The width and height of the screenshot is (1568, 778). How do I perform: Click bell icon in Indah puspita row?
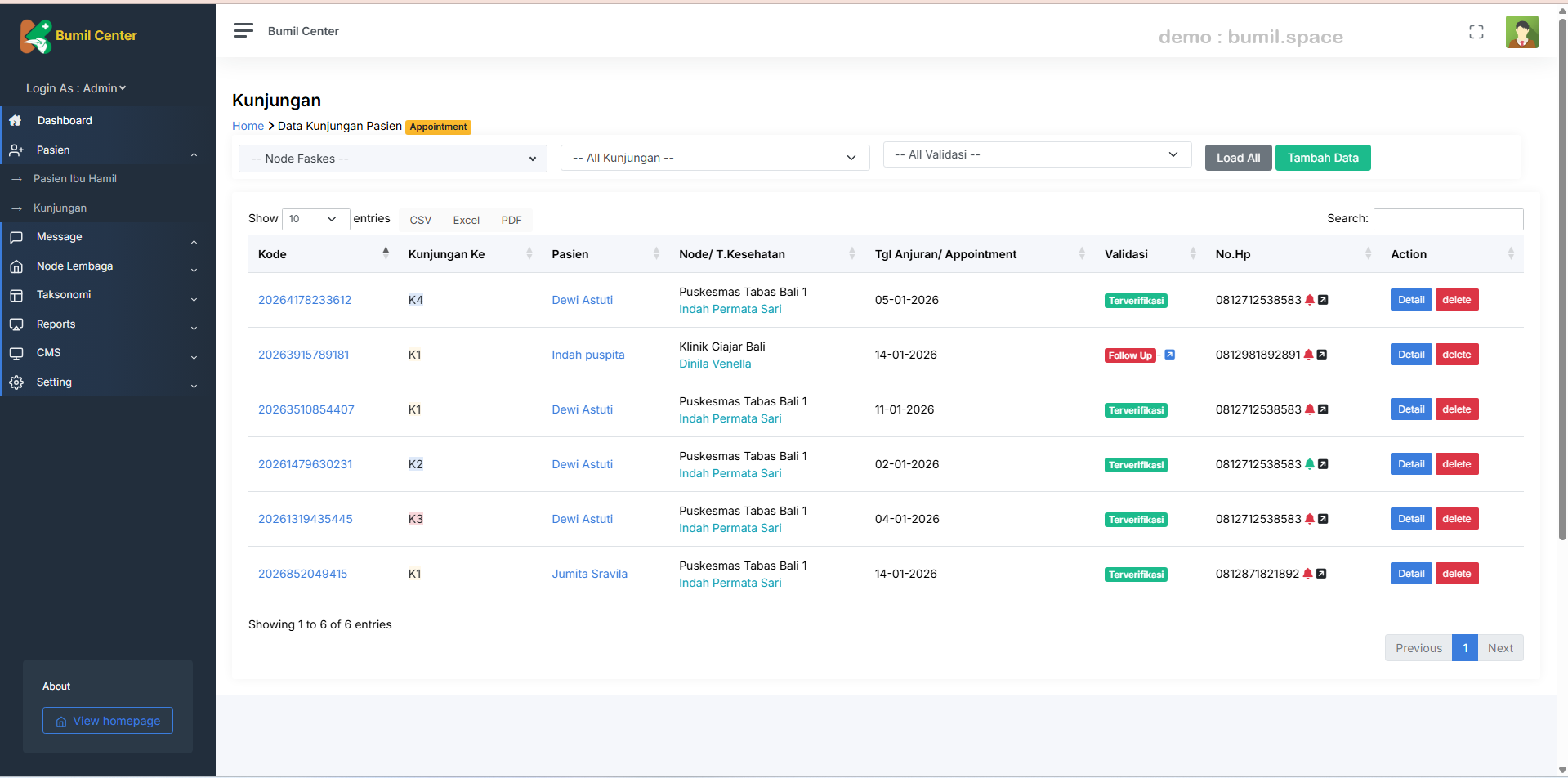click(x=1308, y=355)
